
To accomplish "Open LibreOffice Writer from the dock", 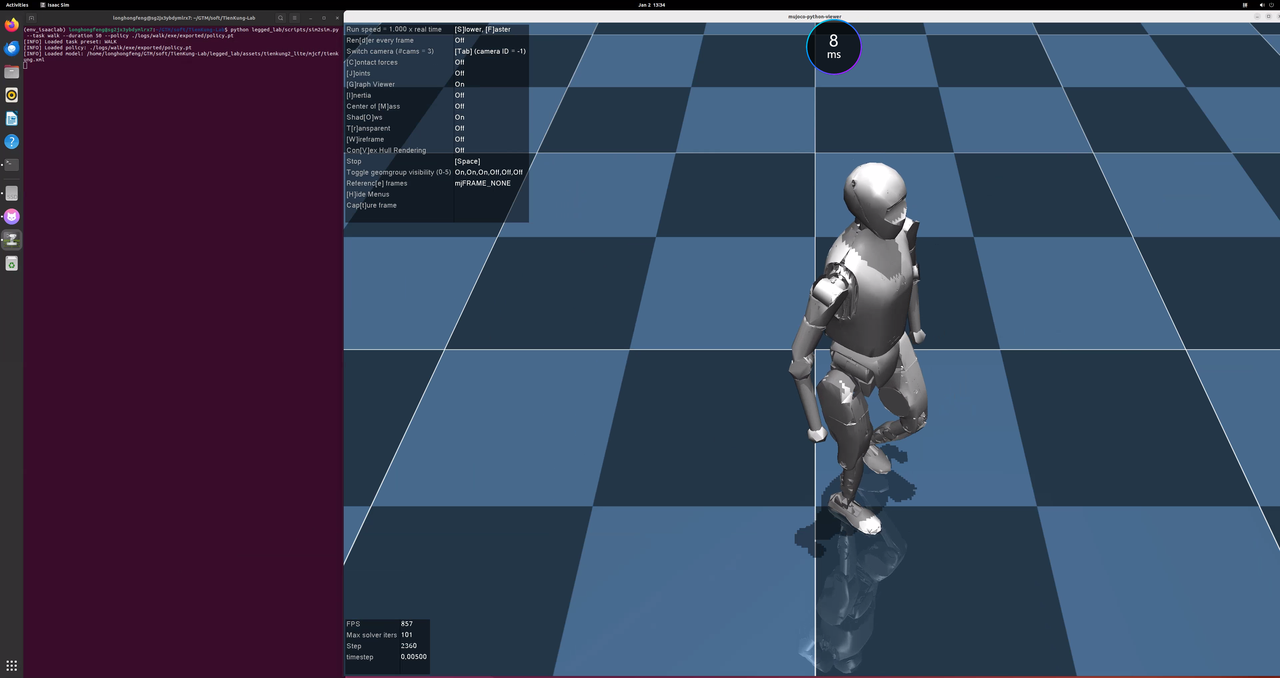I will pos(12,118).
